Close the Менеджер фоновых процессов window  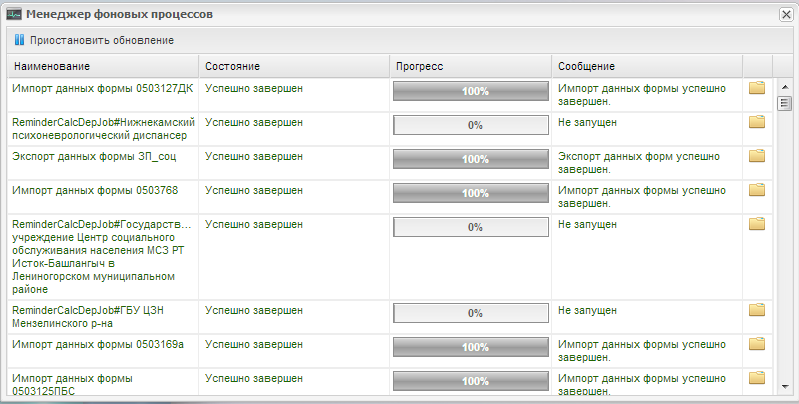[x=786, y=15]
